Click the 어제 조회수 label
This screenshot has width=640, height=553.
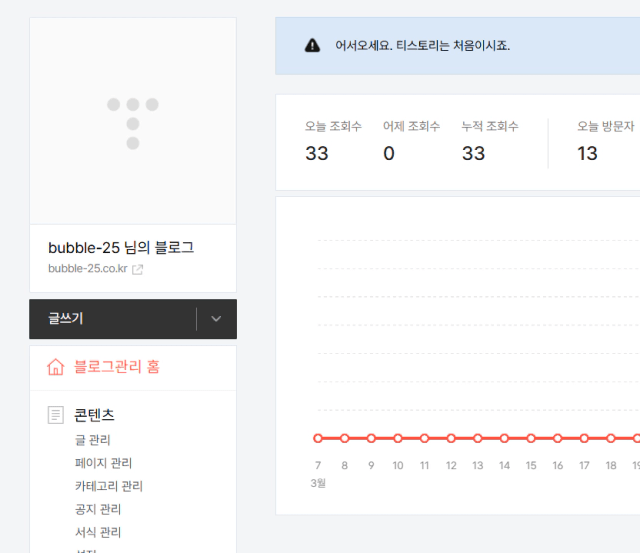(411, 126)
